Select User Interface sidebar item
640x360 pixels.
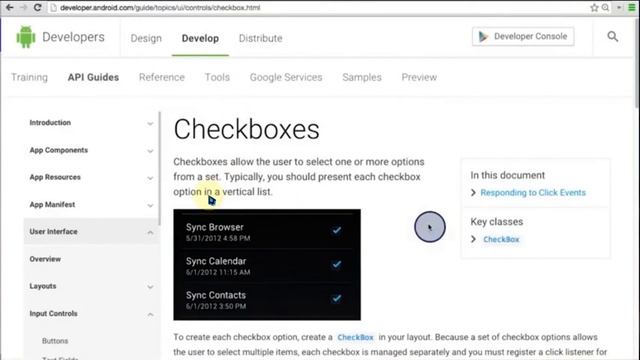click(53, 231)
